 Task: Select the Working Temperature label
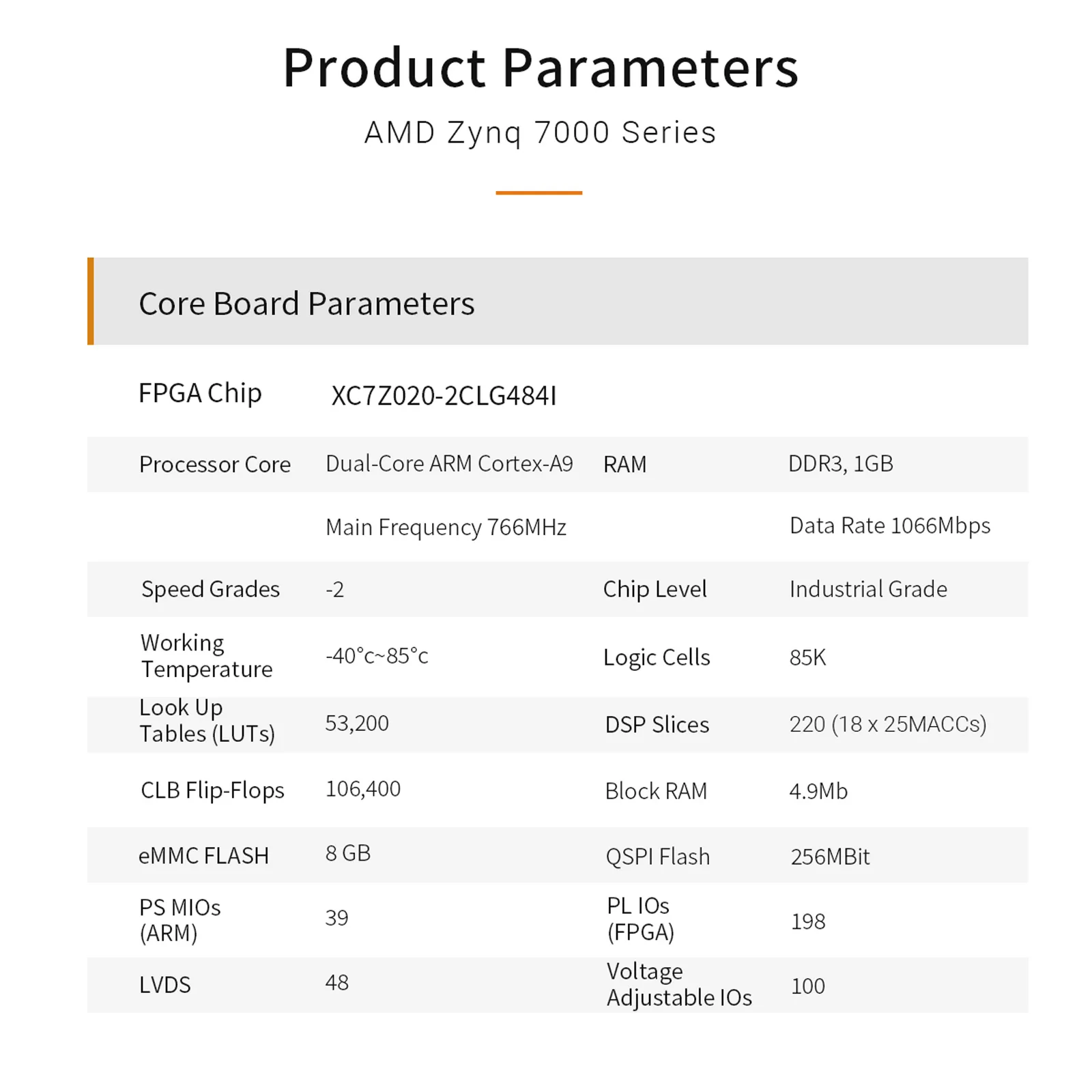(x=206, y=656)
